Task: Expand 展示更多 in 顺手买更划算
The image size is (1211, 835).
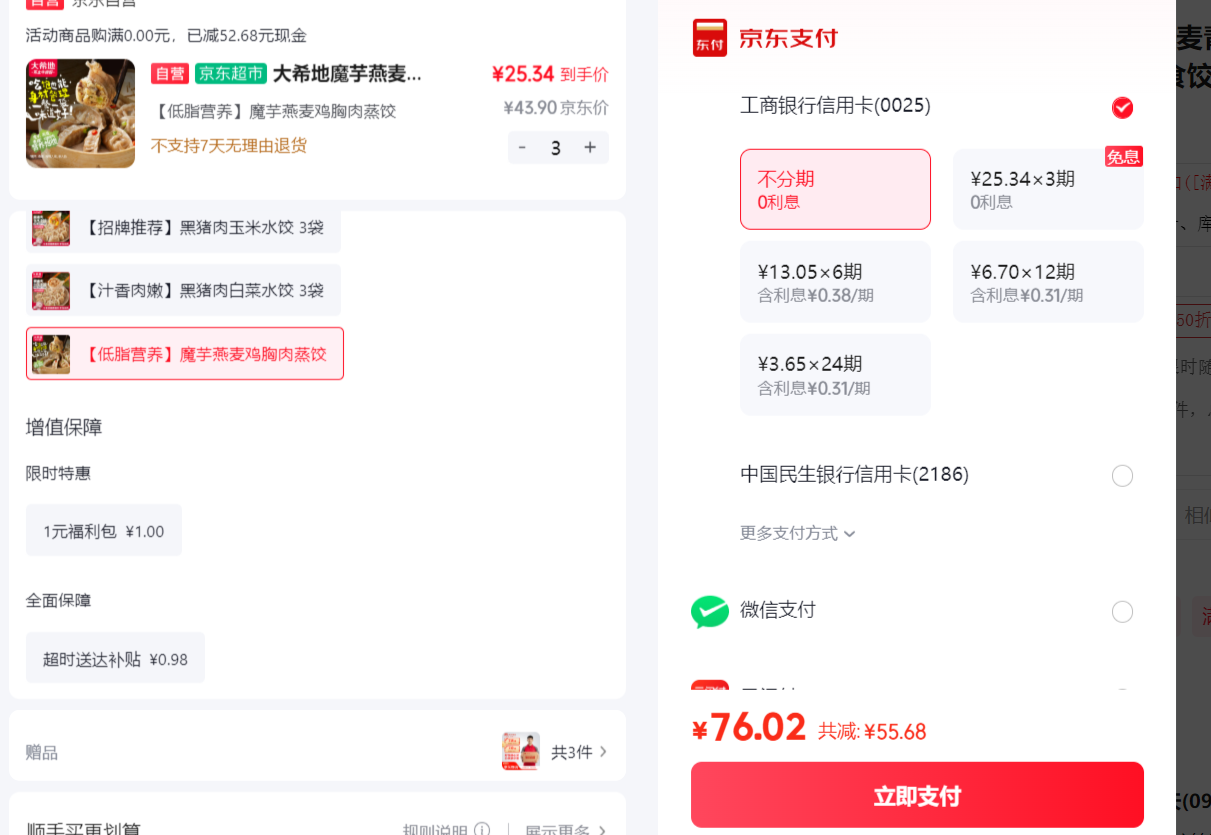Action: (x=566, y=830)
